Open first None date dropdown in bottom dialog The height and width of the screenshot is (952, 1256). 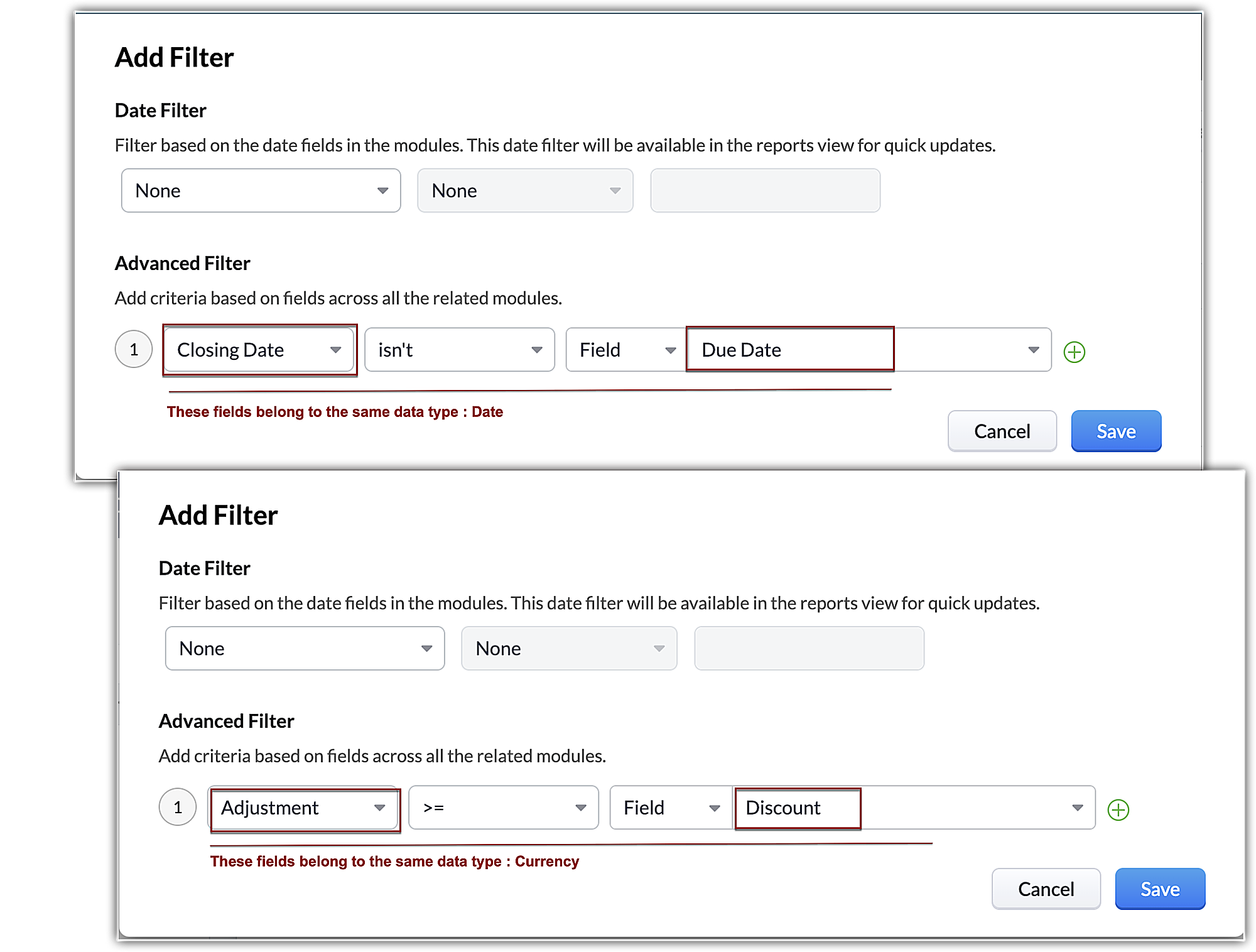305,648
